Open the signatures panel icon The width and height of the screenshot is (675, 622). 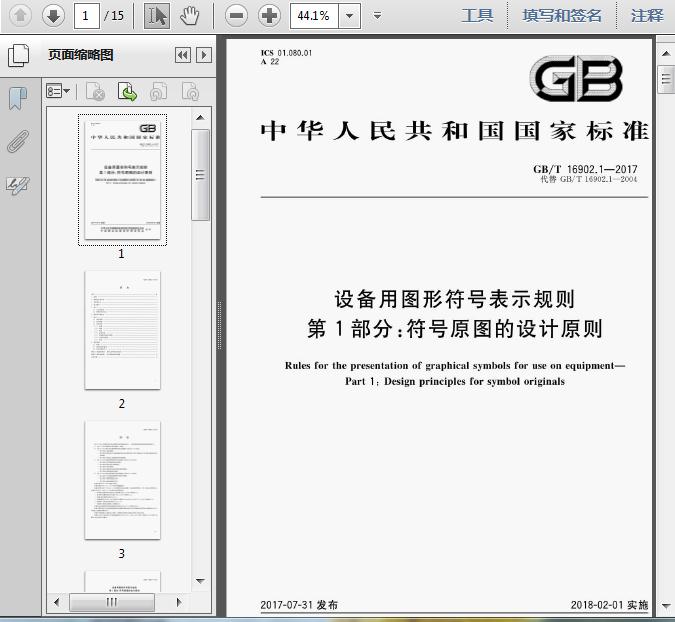18,186
